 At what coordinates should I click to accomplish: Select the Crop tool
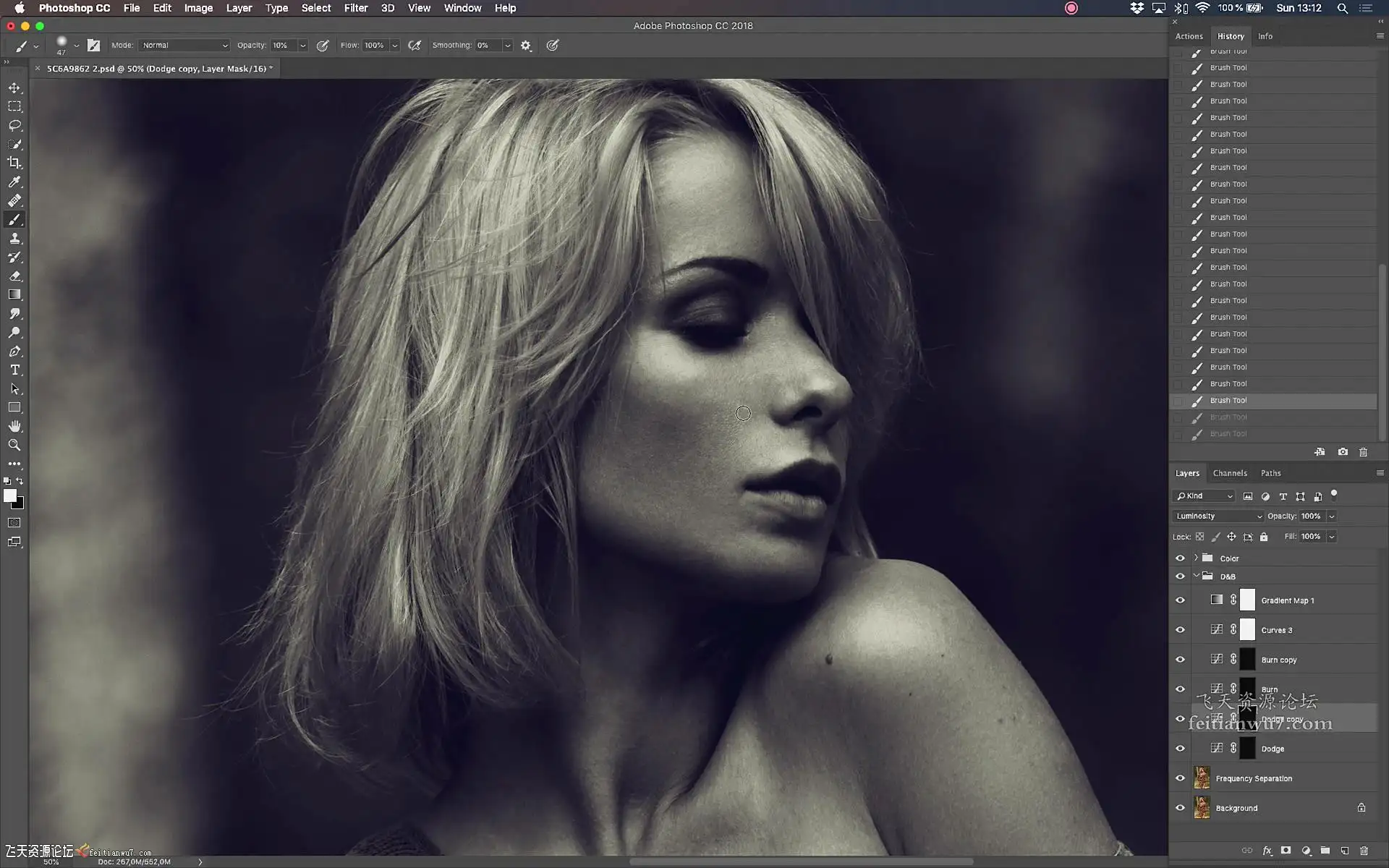coord(14,163)
